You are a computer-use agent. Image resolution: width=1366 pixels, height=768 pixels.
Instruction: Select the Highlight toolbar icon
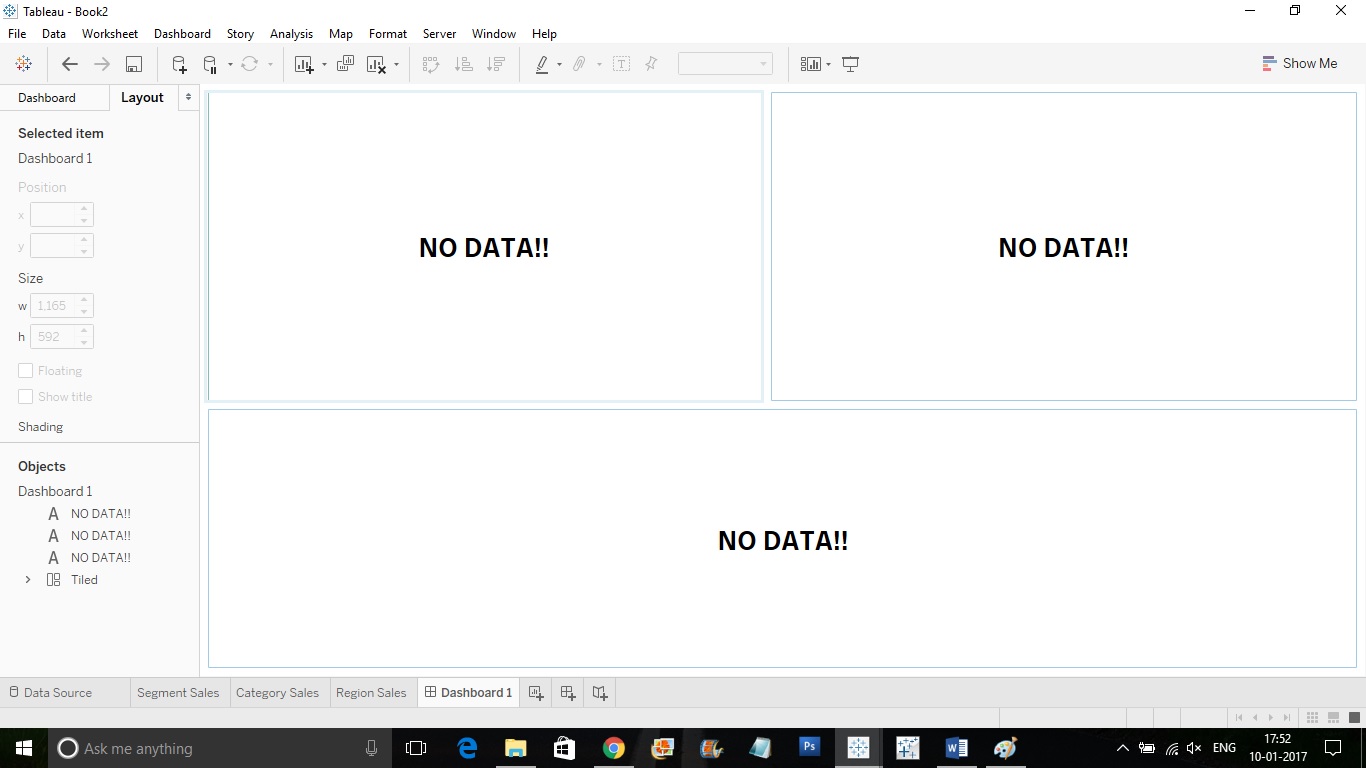pyautogui.click(x=541, y=63)
